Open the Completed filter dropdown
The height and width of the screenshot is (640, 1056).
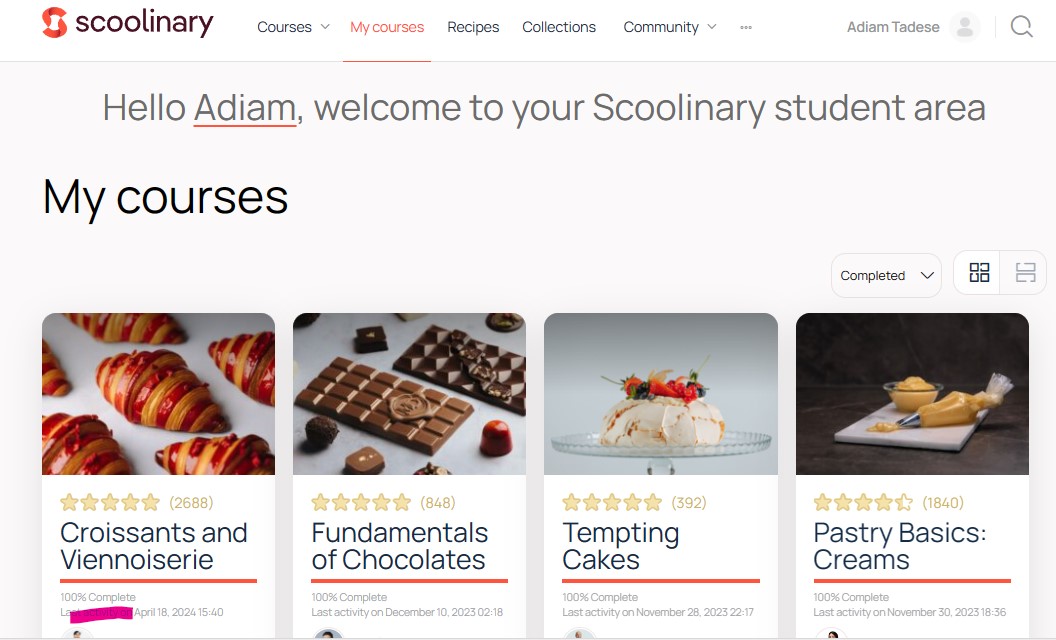click(x=926, y=275)
